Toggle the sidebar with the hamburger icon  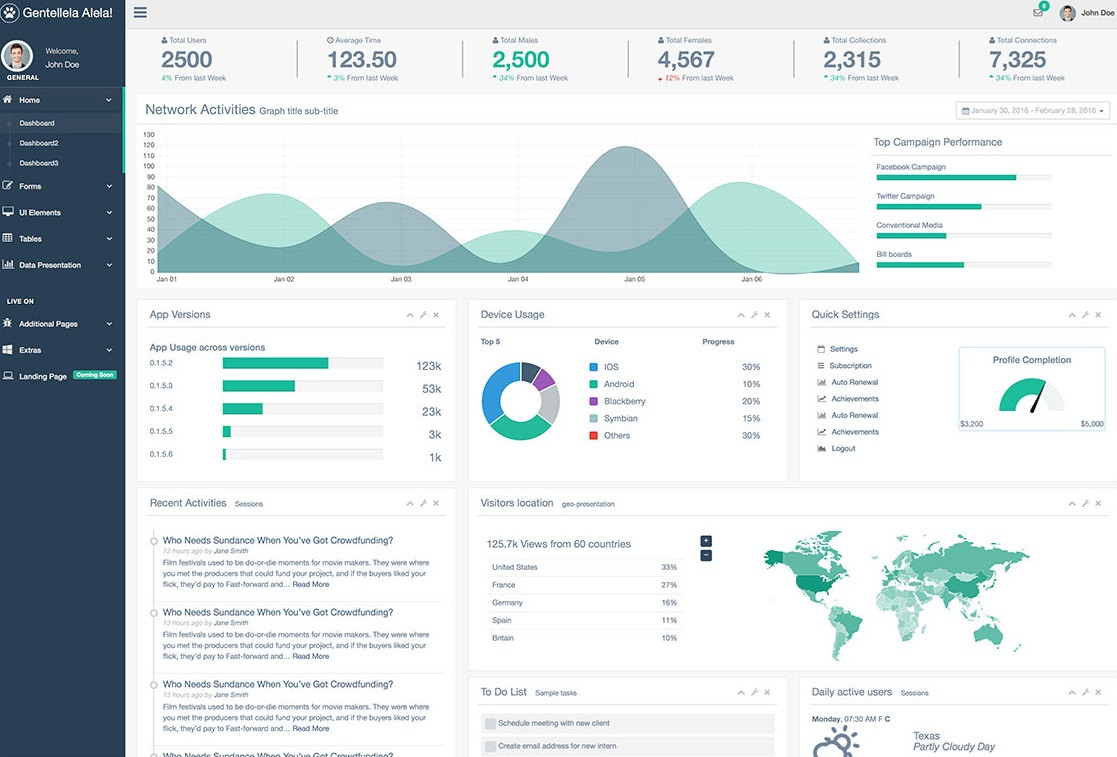139,12
